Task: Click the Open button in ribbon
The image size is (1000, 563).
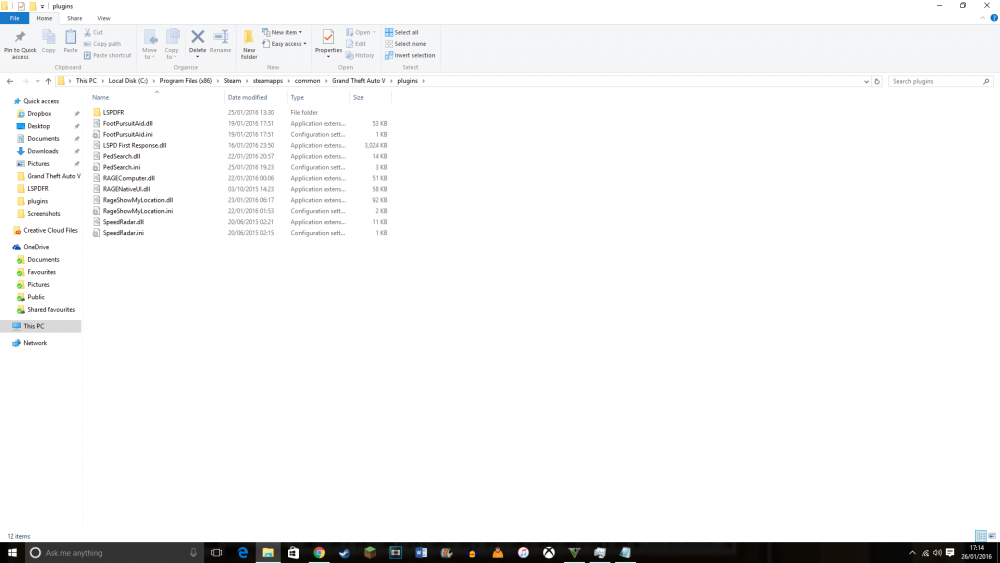Action: [x=360, y=33]
